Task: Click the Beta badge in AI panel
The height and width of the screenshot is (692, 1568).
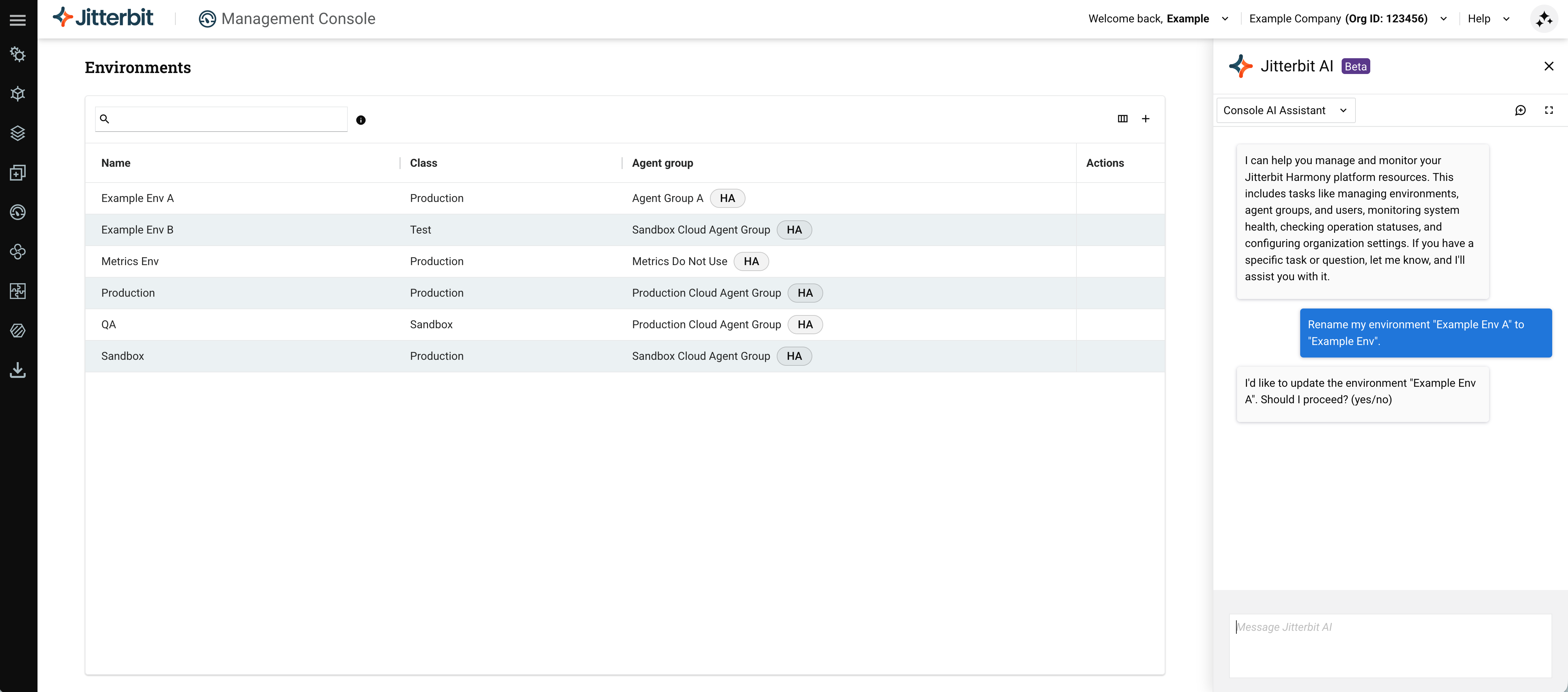Action: pyautogui.click(x=1355, y=66)
